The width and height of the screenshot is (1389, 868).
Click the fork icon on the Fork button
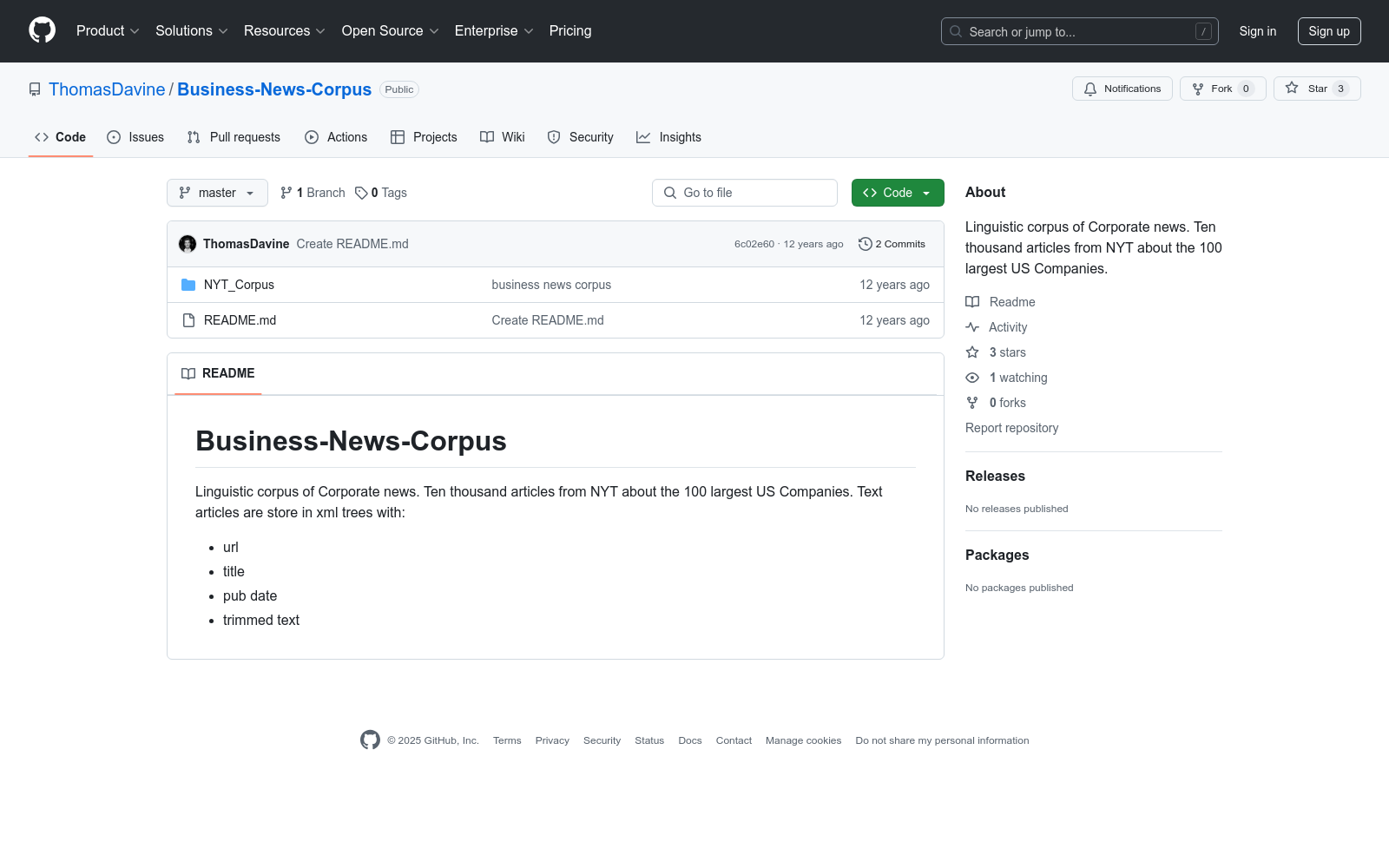coord(1198,89)
